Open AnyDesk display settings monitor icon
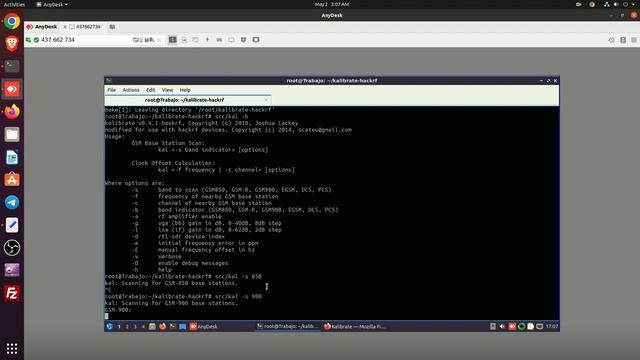 click(231, 40)
